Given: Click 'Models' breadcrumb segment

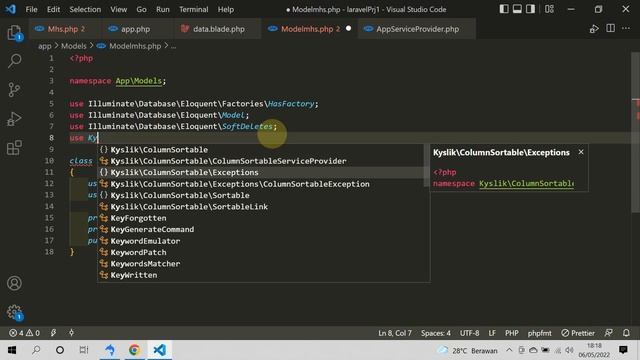Looking at the screenshot, I should (73, 46).
